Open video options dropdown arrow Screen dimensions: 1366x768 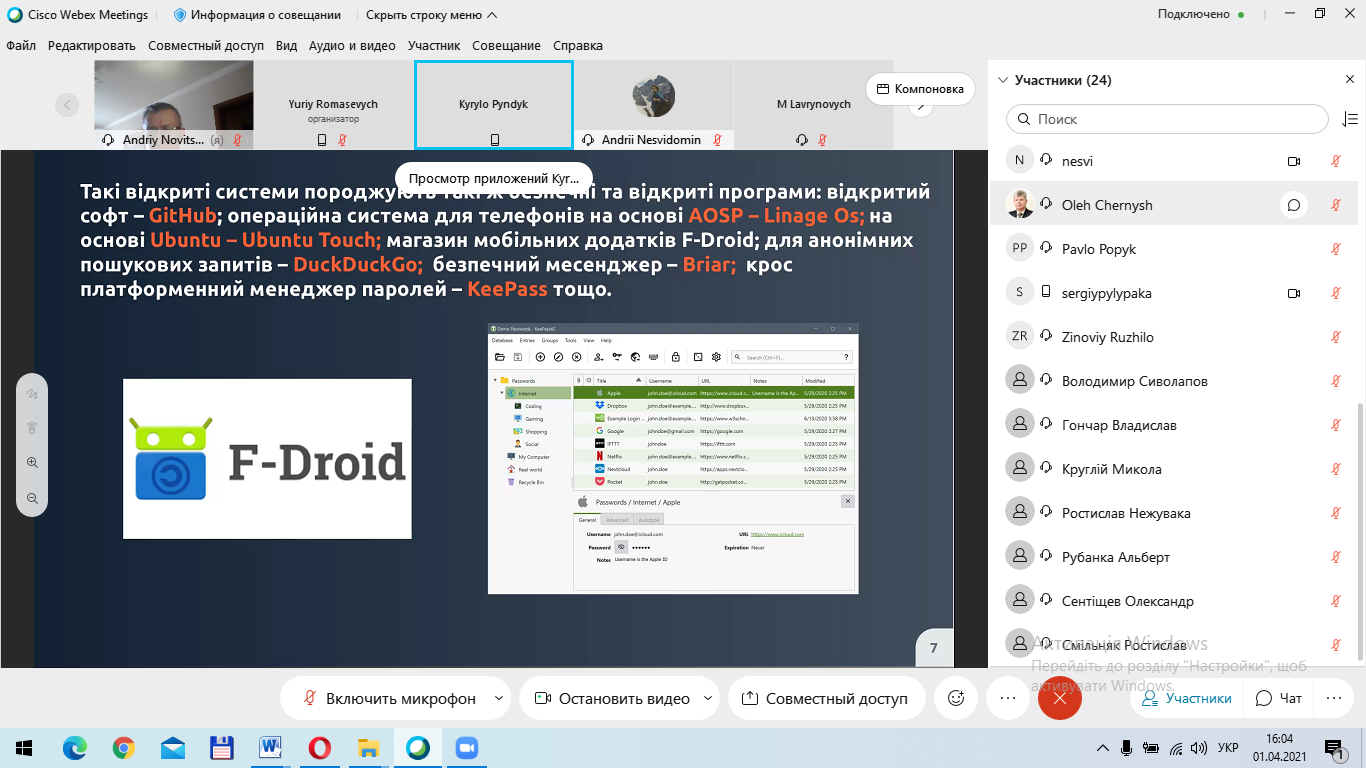click(708, 698)
